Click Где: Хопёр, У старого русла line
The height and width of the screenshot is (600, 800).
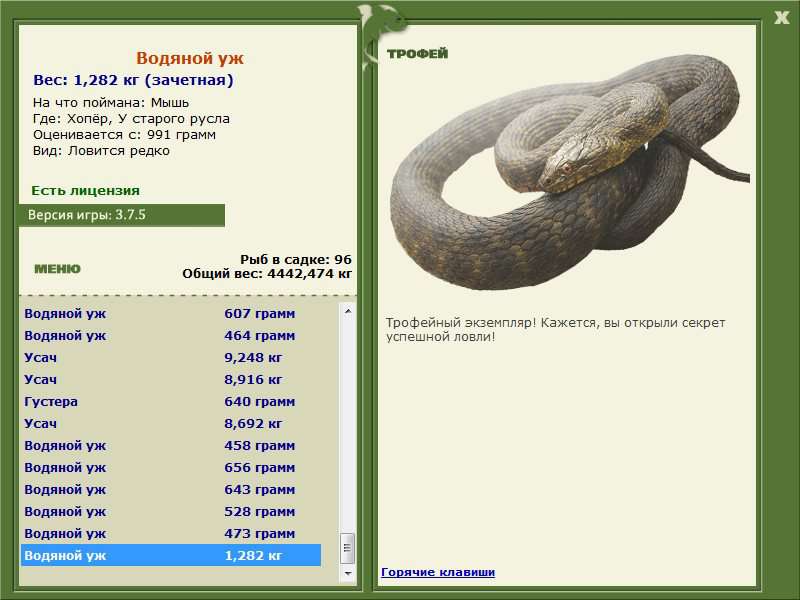coord(131,118)
